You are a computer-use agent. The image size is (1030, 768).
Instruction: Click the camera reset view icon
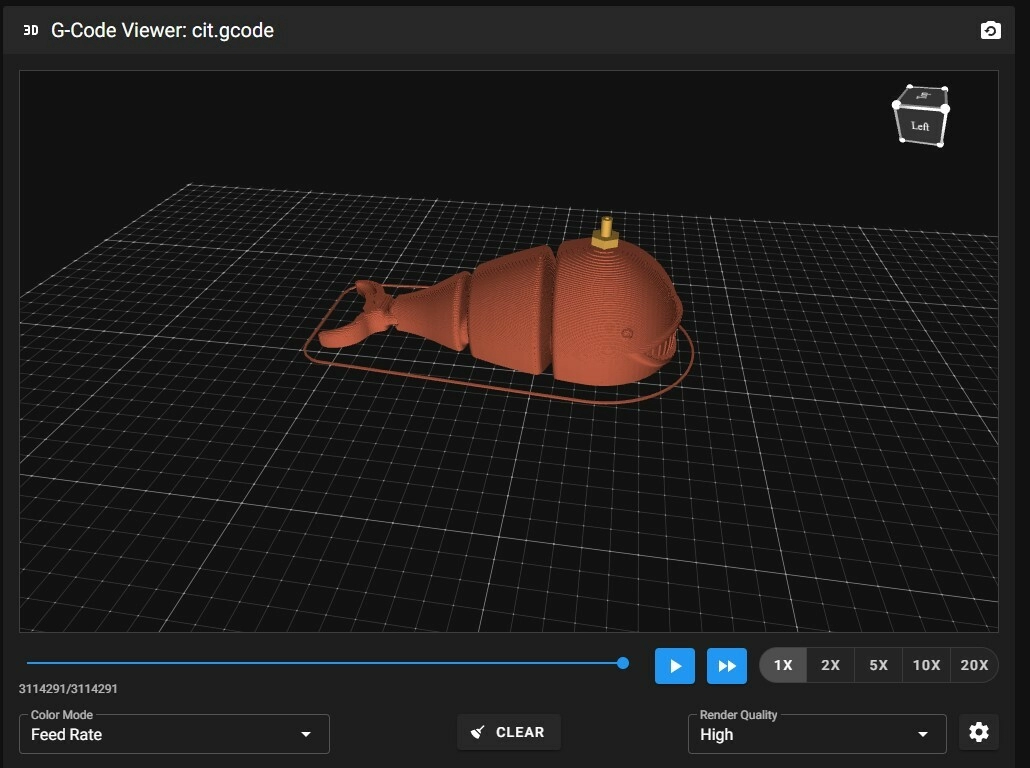click(990, 30)
